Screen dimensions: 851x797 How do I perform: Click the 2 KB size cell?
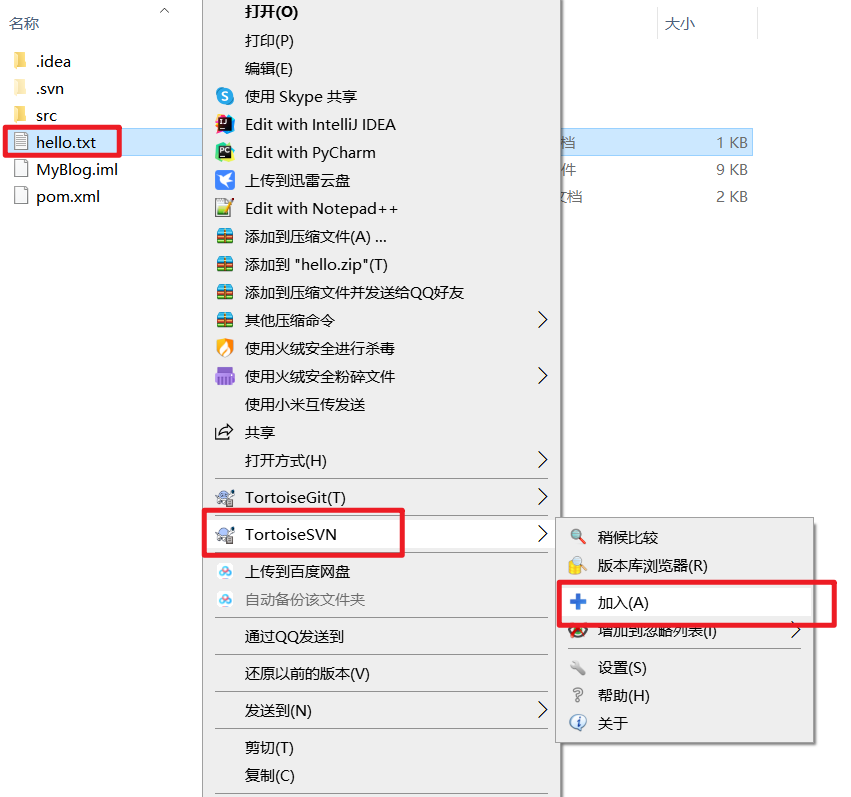pyautogui.click(x=732, y=196)
